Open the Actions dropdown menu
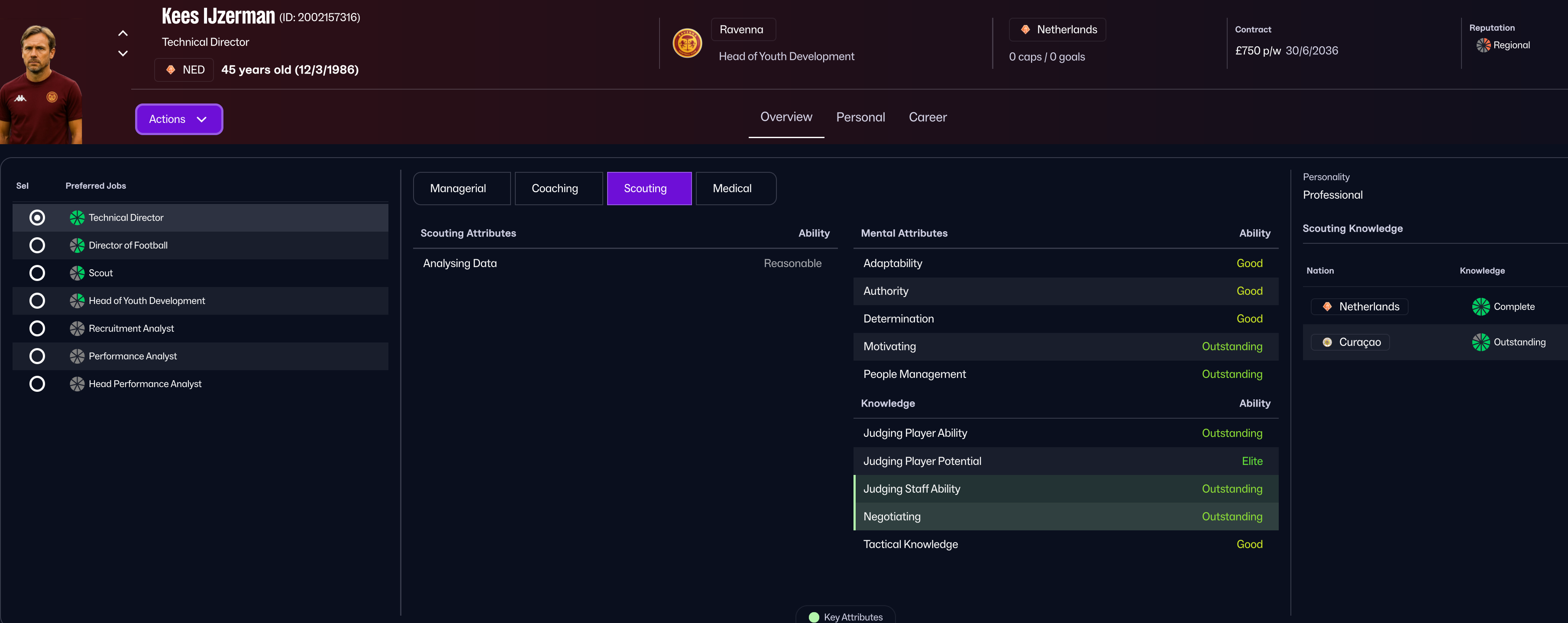 pos(179,119)
